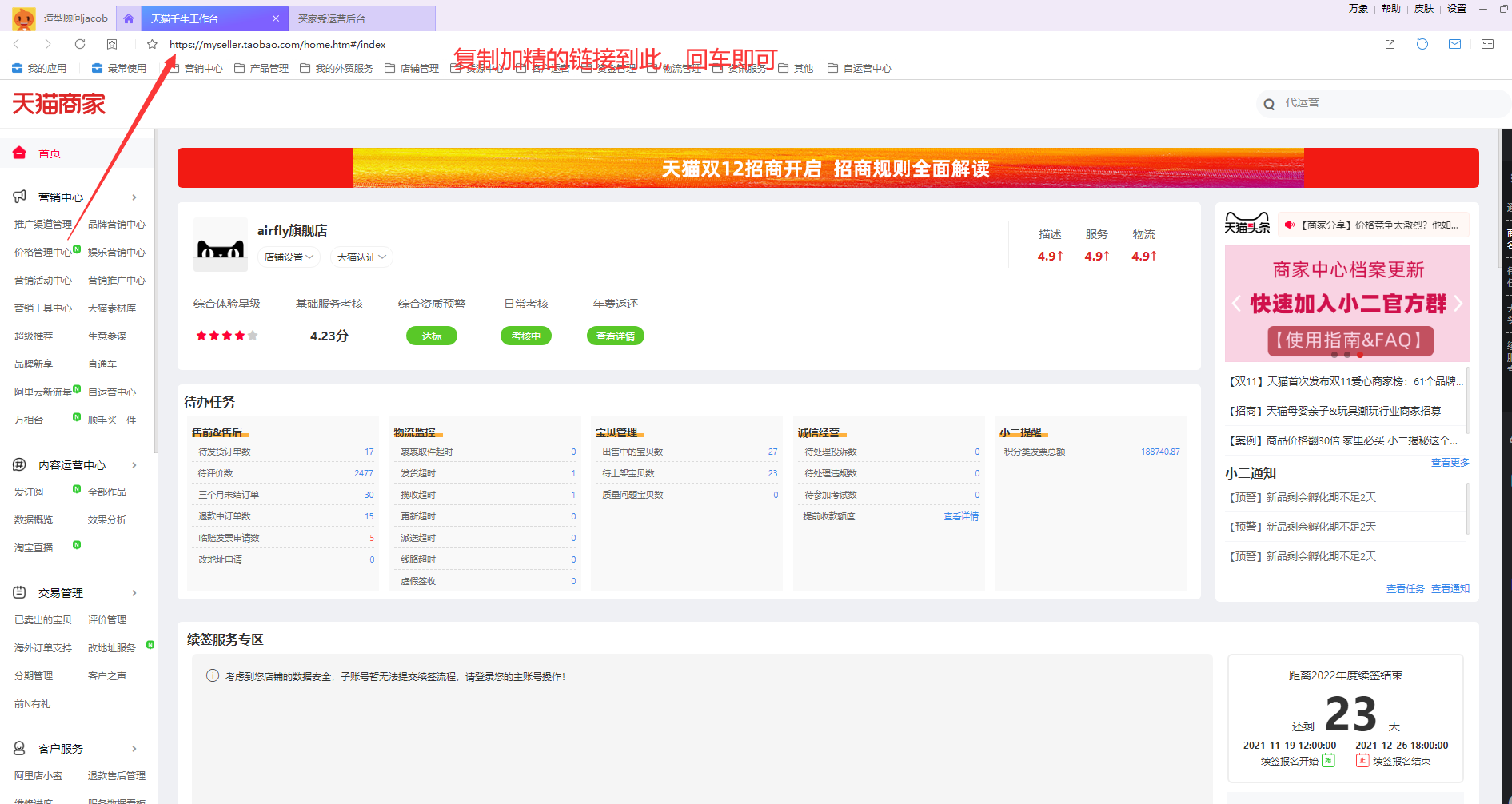Click 出售中的宝贝数 count 27
Image resolution: width=1512 pixels, height=804 pixels.
773,452
